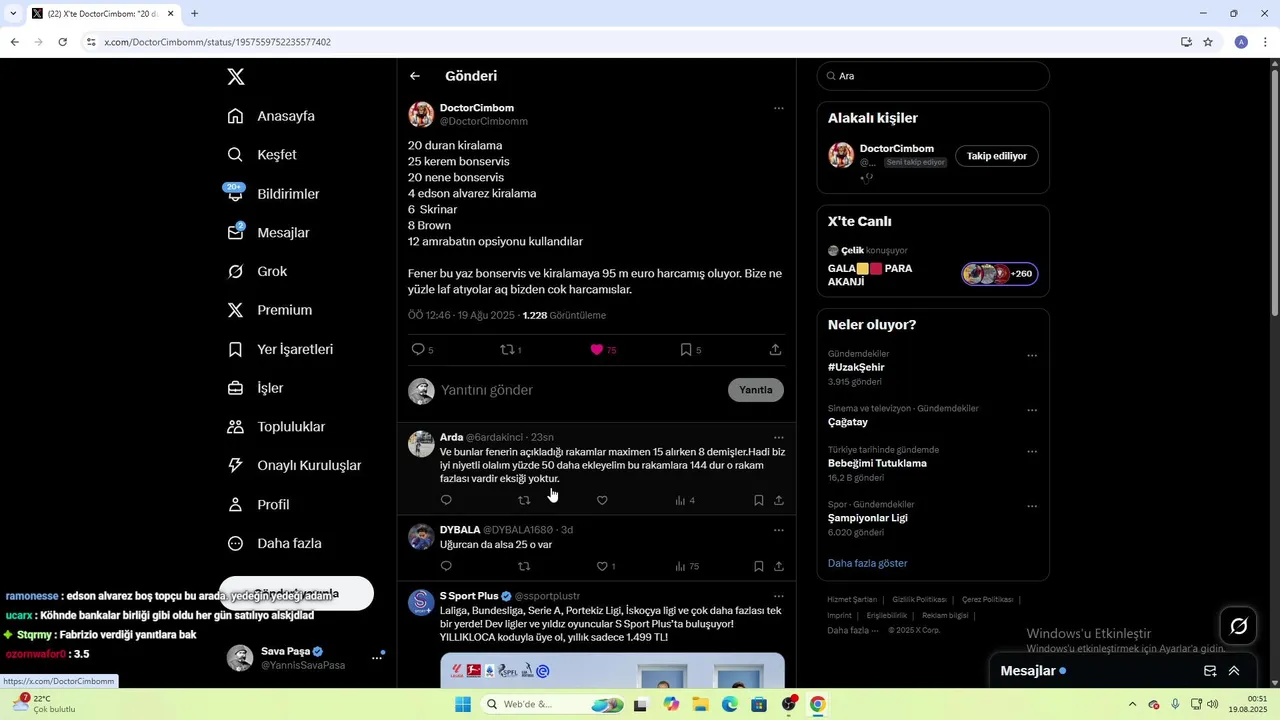Viewport: 1280px width, 720px height.
Task: Click the Yanıtla button
Action: tap(756, 390)
